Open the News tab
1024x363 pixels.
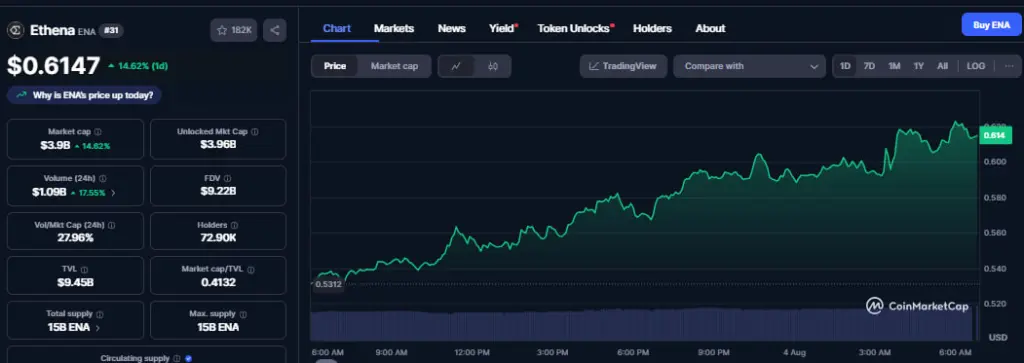[x=451, y=28]
